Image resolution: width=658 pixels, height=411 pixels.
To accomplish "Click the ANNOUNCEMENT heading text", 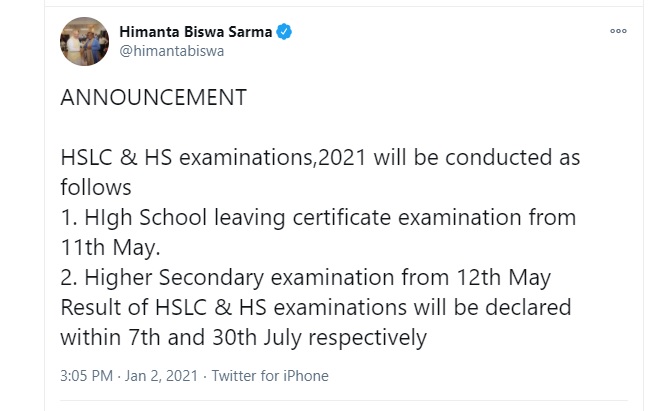I will pos(153,99).
